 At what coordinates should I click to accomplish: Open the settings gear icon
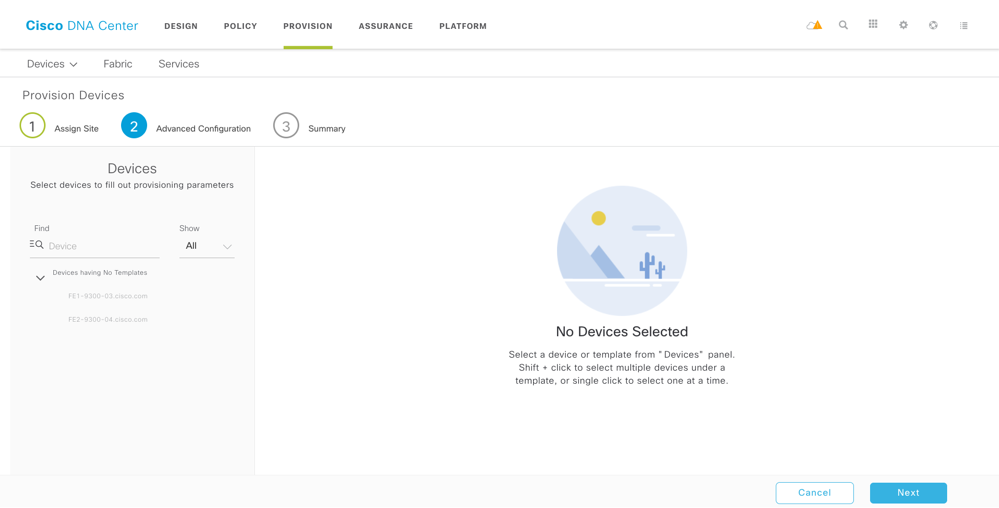click(x=903, y=25)
